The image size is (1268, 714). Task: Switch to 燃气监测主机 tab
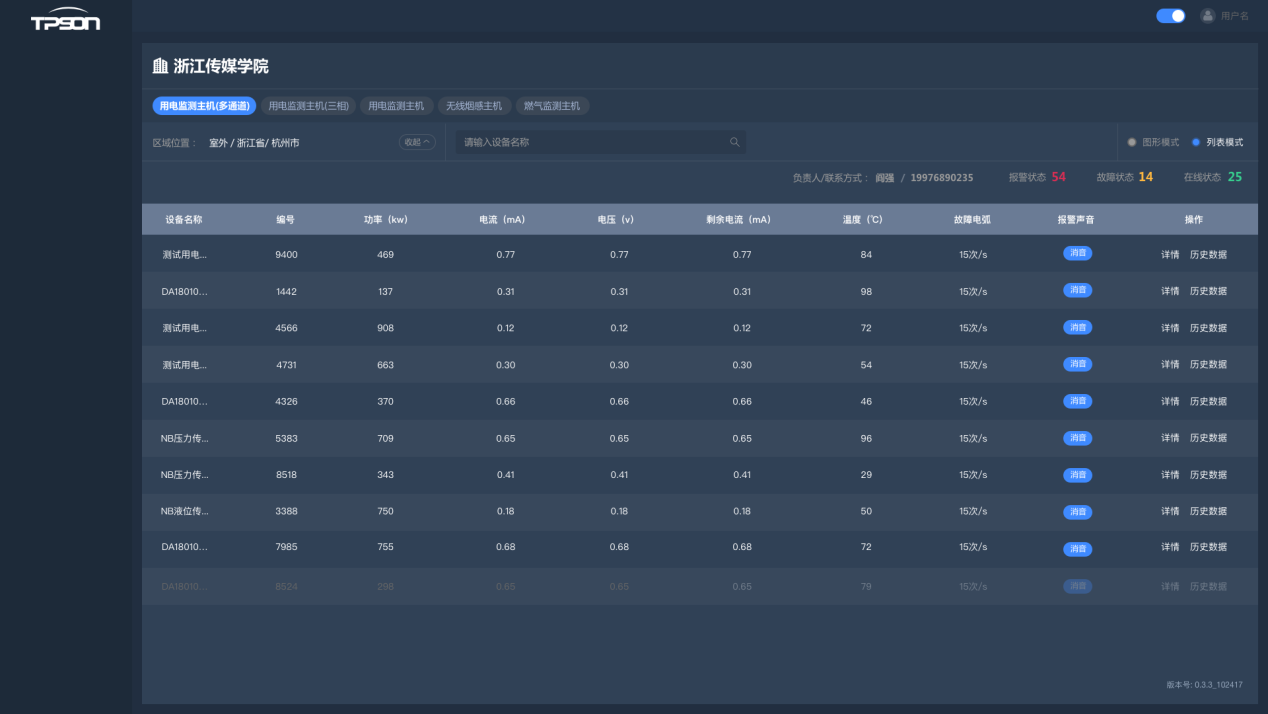click(552, 106)
